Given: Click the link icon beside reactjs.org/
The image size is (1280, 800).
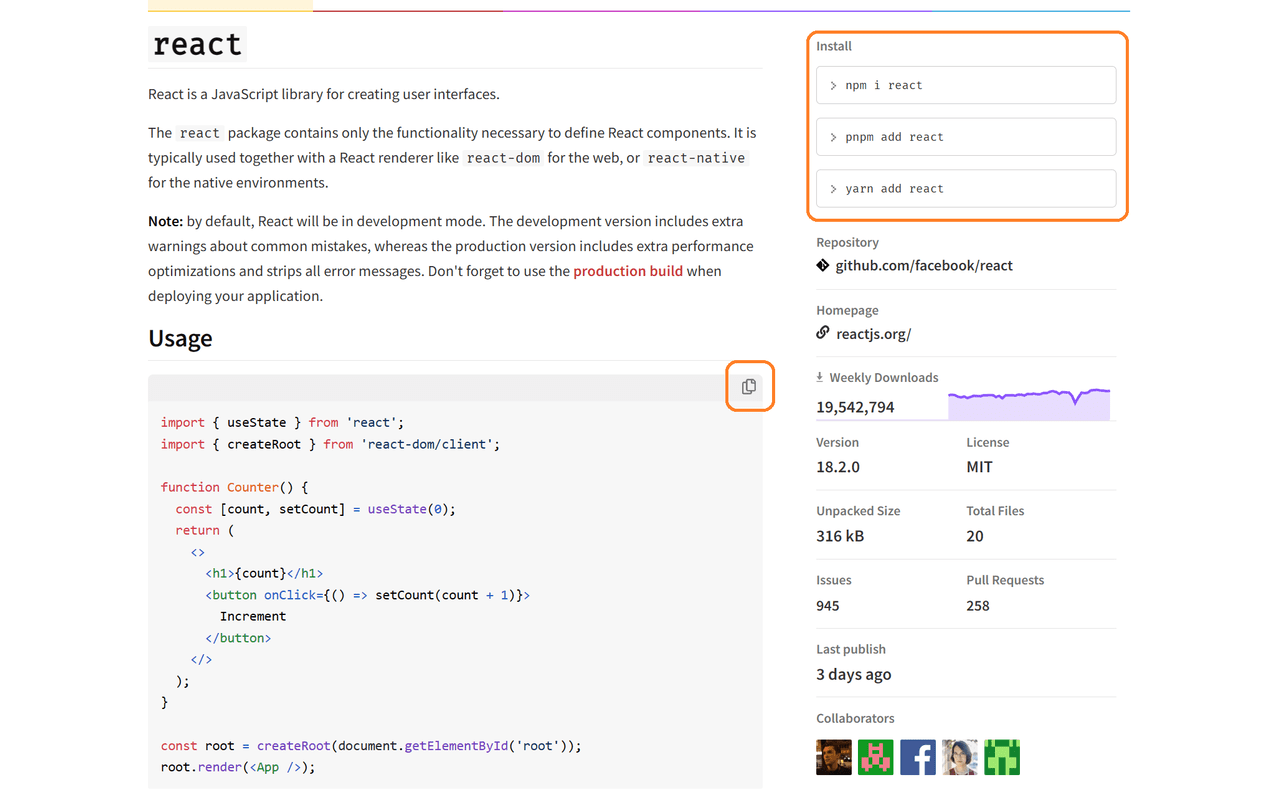Looking at the screenshot, I should point(823,332).
